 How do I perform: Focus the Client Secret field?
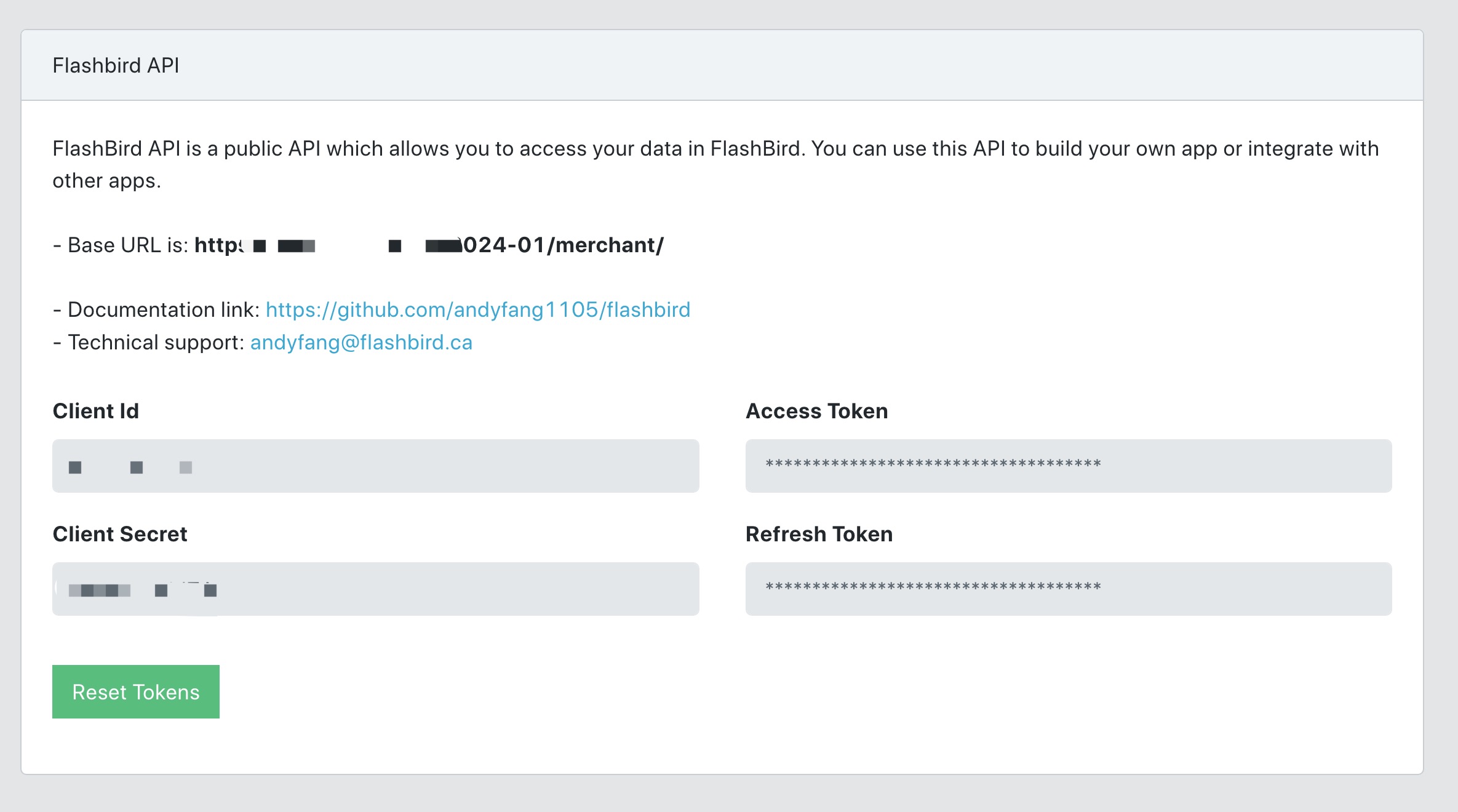click(376, 589)
